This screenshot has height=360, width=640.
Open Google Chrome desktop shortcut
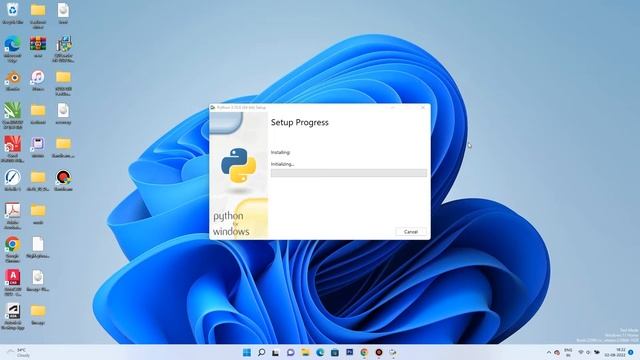pyautogui.click(x=13, y=250)
